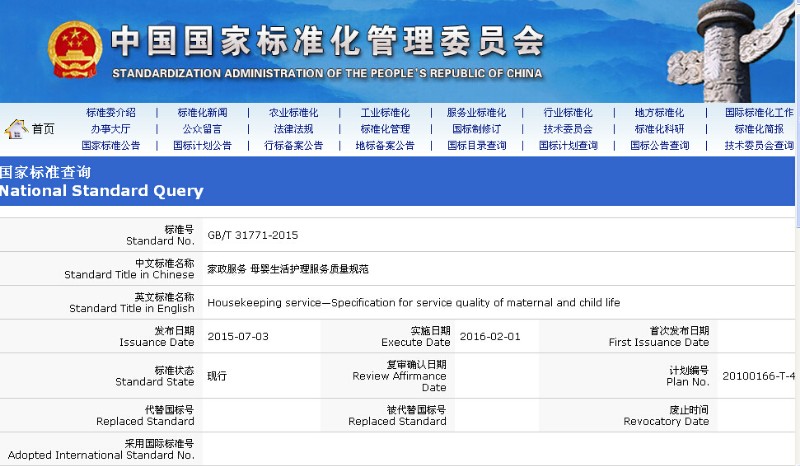Select execute date 2016-02-01

490,336
